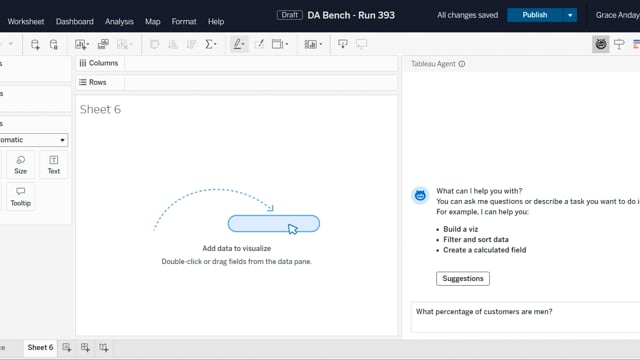640x360 pixels.
Task: Select the Sheet 6 tab
Action: point(40,347)
